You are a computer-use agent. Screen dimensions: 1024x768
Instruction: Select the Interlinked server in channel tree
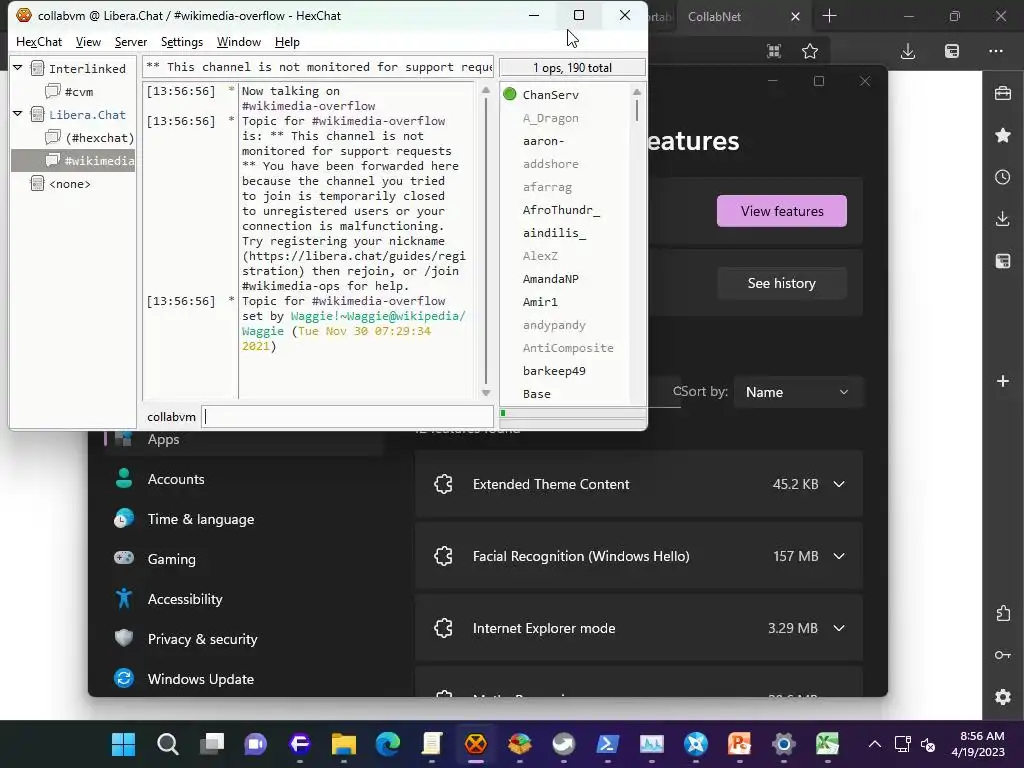pyautogui.click(x=87, y=69)
